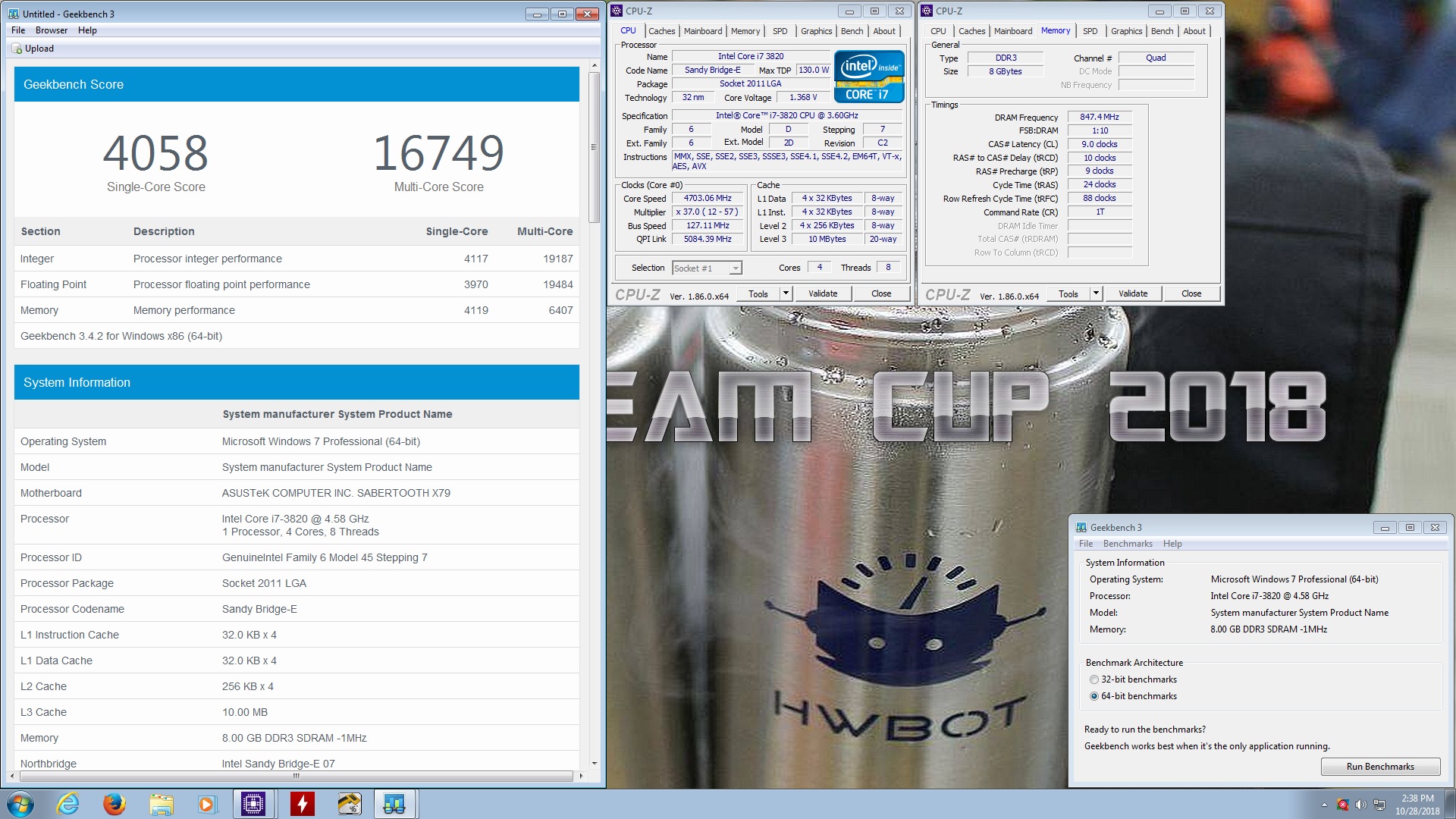The width and height of the screenshot is (1456, 819).
Task: Click the Multi-Core score 16749
Action: pyautogui.click(x=438, y=152)
